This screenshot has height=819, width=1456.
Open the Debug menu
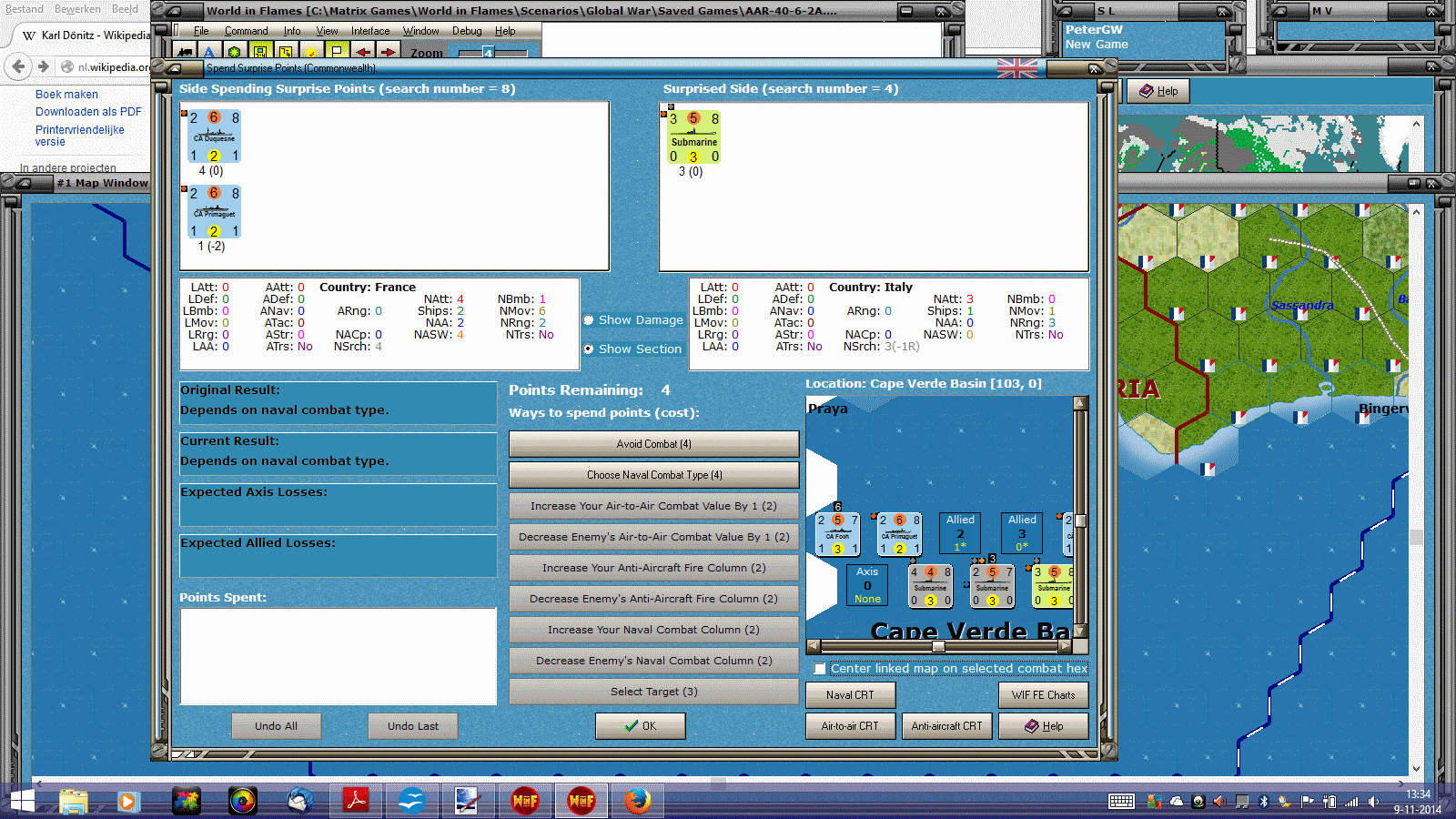coord(467,31)
